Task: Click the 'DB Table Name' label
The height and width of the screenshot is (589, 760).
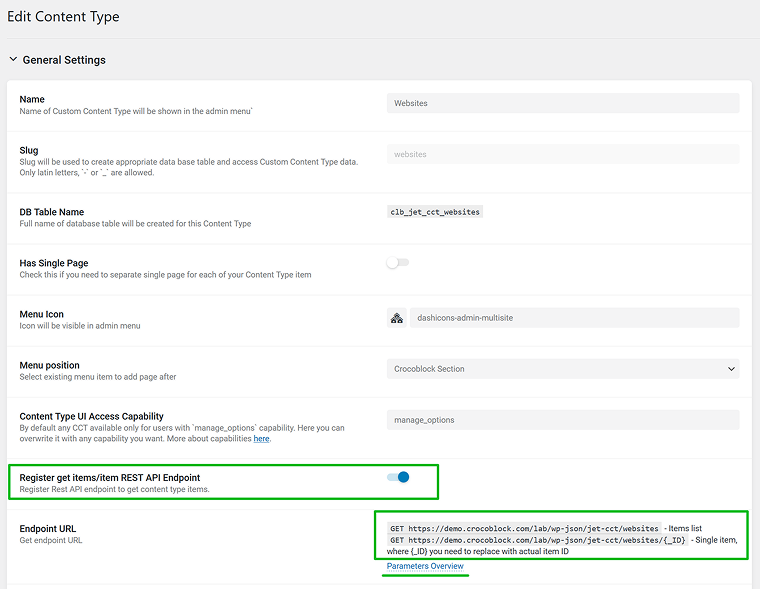Action: 51,212
